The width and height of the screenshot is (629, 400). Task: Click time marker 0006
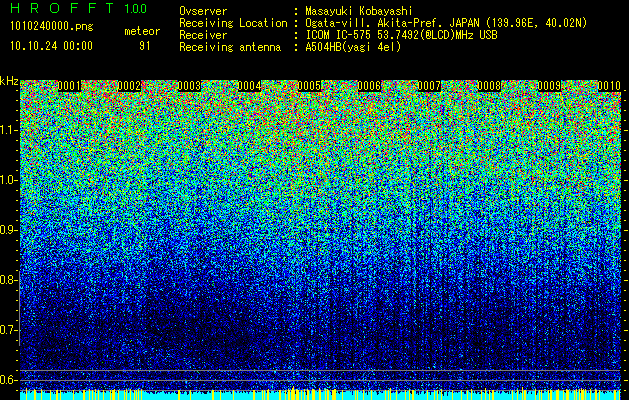369,86
